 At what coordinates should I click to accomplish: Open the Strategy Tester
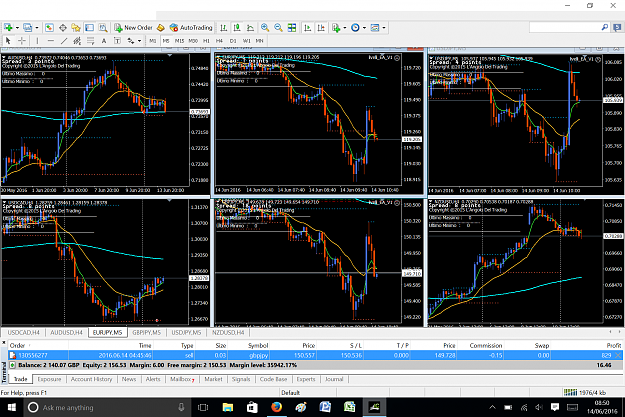click(x=103, y=28)
